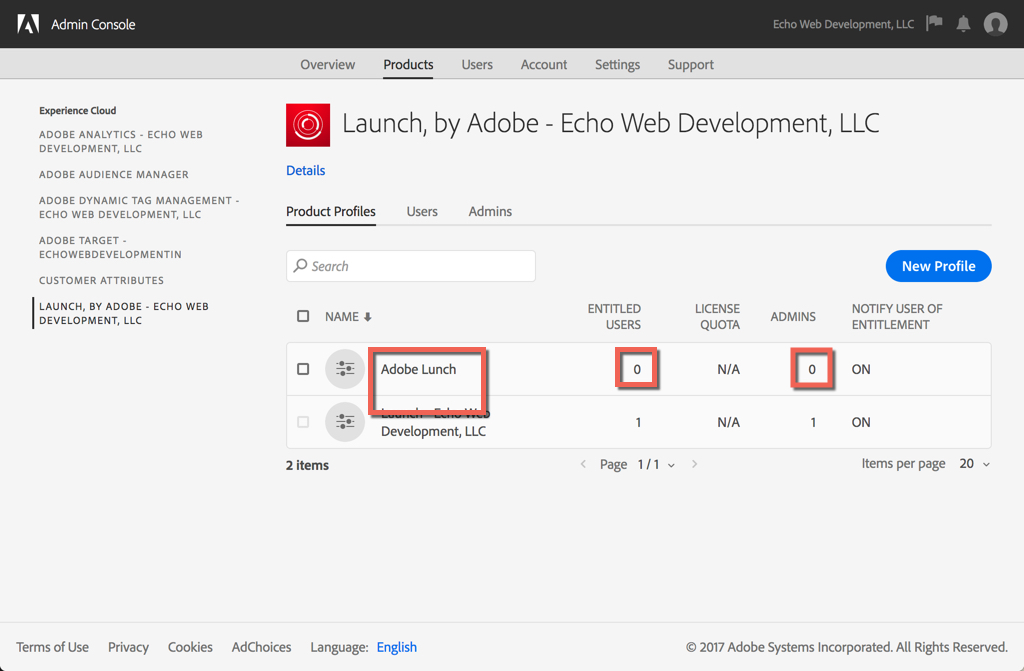Open the Overview tab
The width and height of the screenshot is (1024, 671).
coord(328,65)
